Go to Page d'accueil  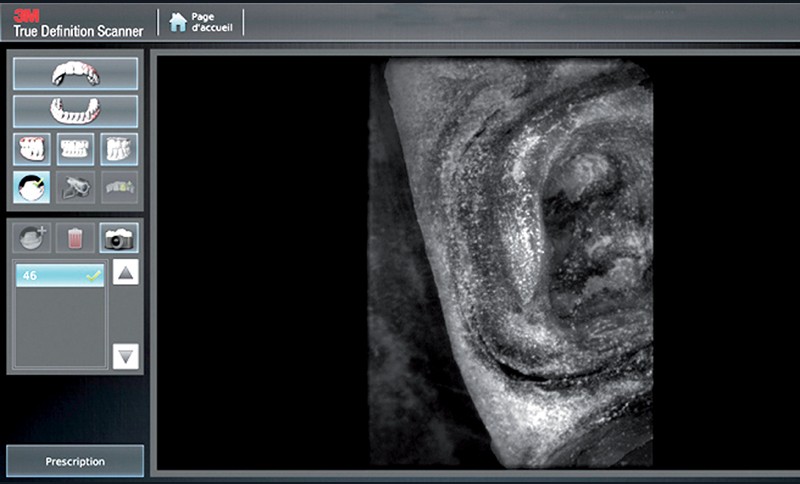click(210, 22)
